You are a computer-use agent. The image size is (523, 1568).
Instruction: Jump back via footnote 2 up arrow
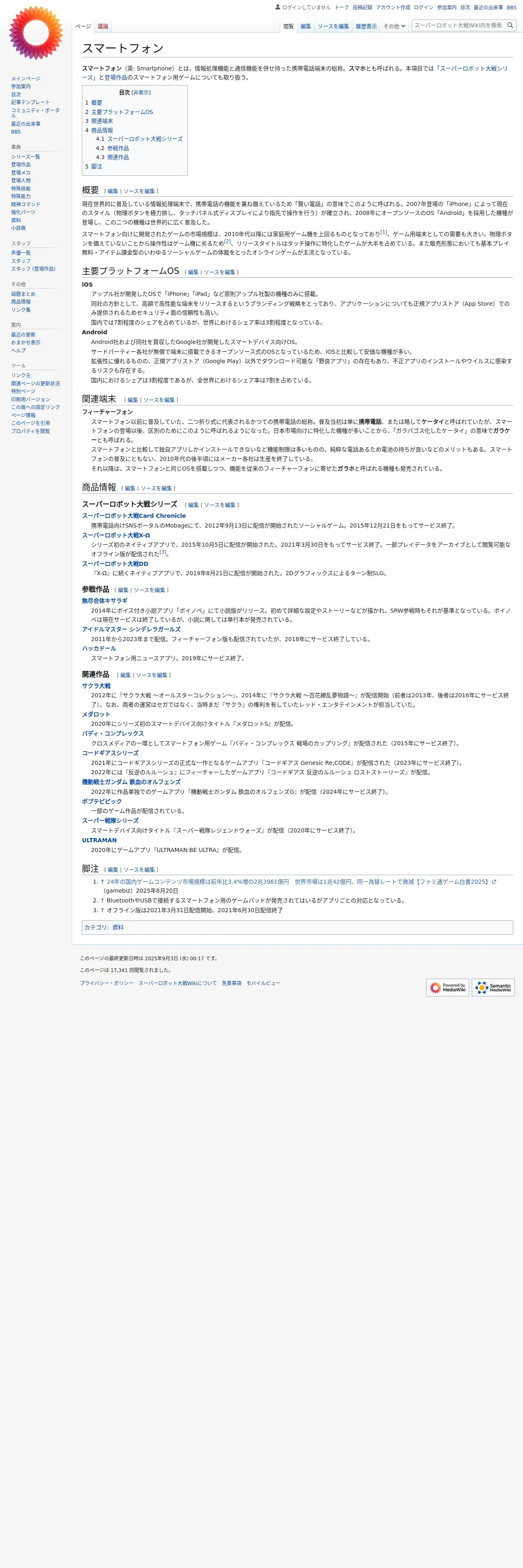tap(103, 900)
